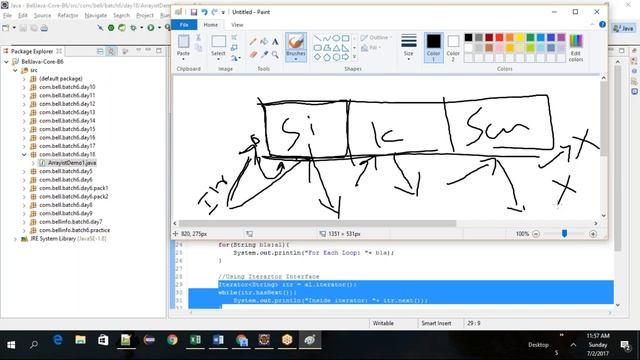The height and width of the screenshot is (360, 640).
Task: Open the Eclipse Source menu
Action: coord(42,16)
